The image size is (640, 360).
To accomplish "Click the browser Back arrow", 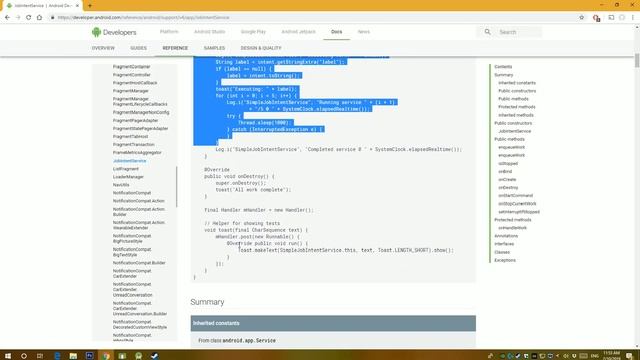I will (x=7, y=18).
